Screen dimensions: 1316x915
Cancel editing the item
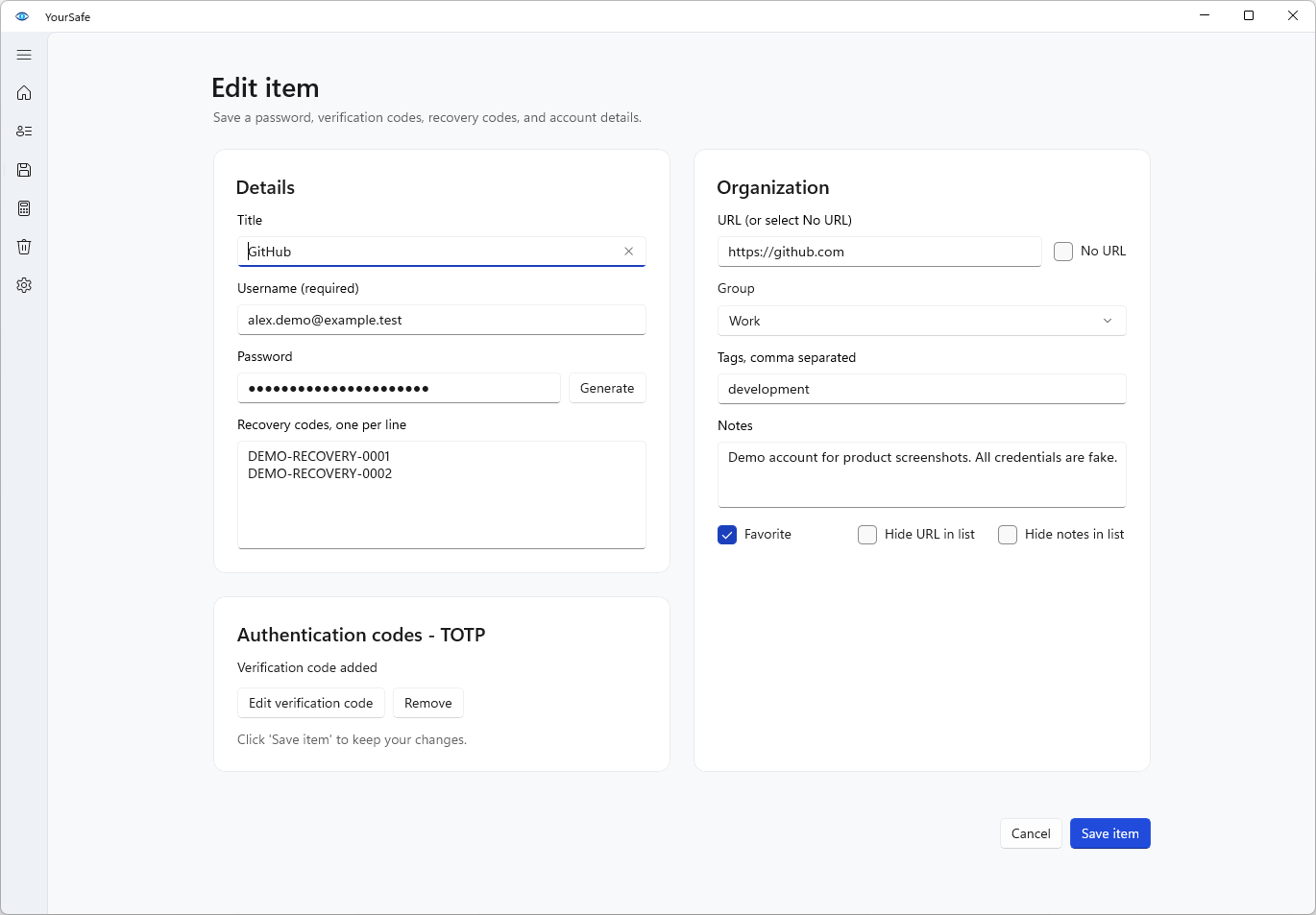(x=1031, y=833)
